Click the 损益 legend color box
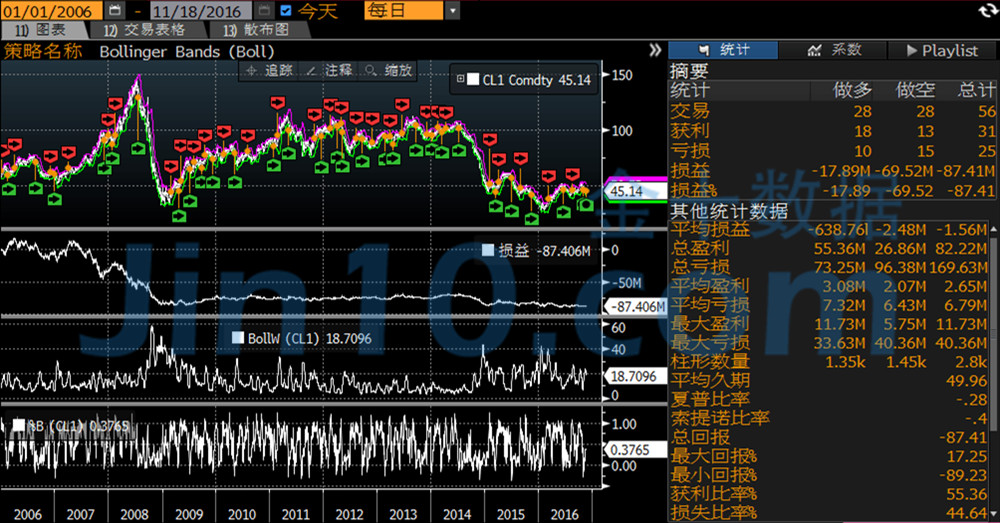1000x523 pixels. (488, 251)
